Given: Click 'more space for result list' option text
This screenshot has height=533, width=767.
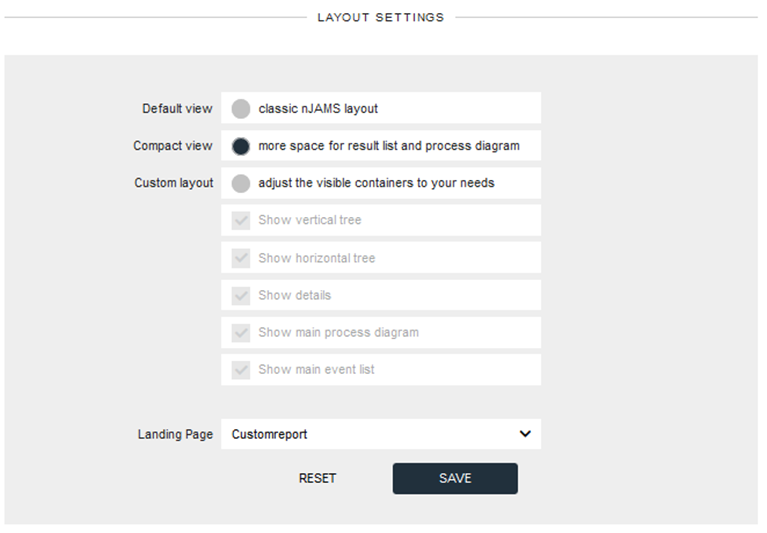Looking at the screenshot, I should click(389, 146).
